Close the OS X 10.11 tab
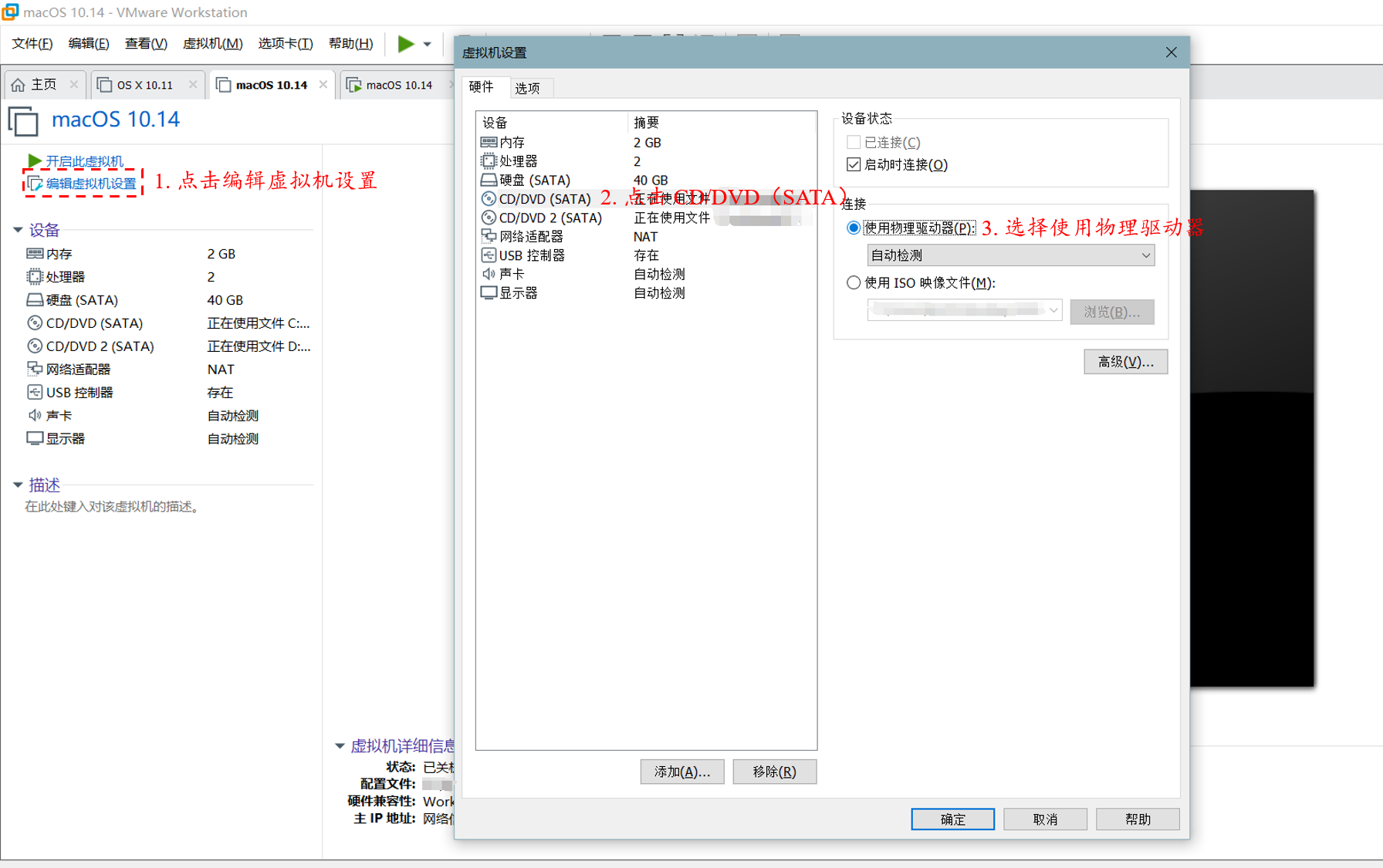Viewport: 1383px width, 868px height. click(193, 85)
